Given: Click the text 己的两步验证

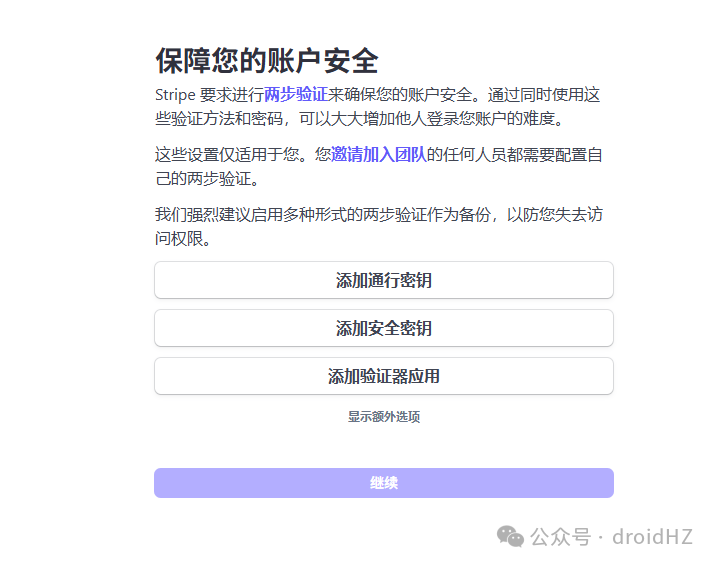Looking at the screenshot, I should coord(203,178).
